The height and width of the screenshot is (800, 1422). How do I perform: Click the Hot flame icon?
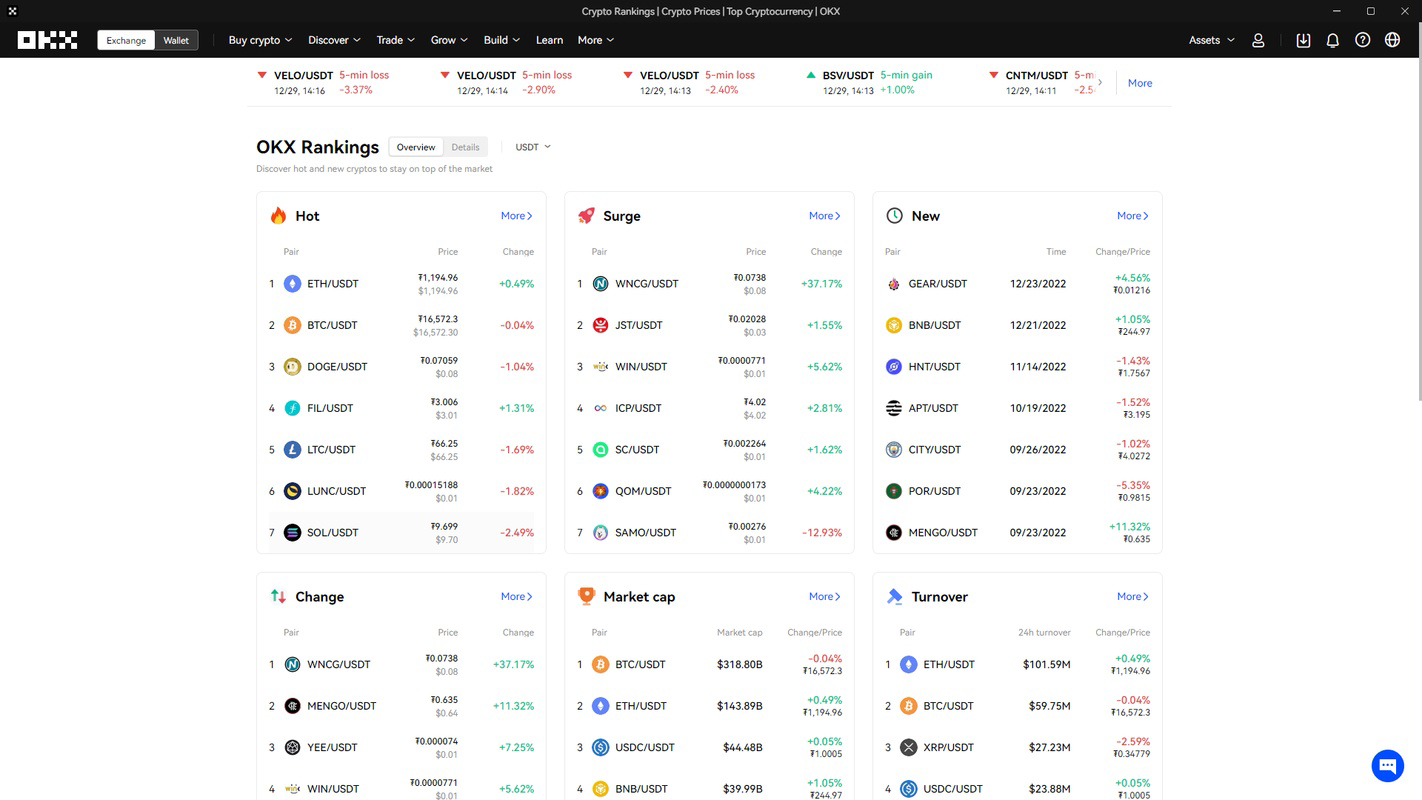(x=278, y=215)
